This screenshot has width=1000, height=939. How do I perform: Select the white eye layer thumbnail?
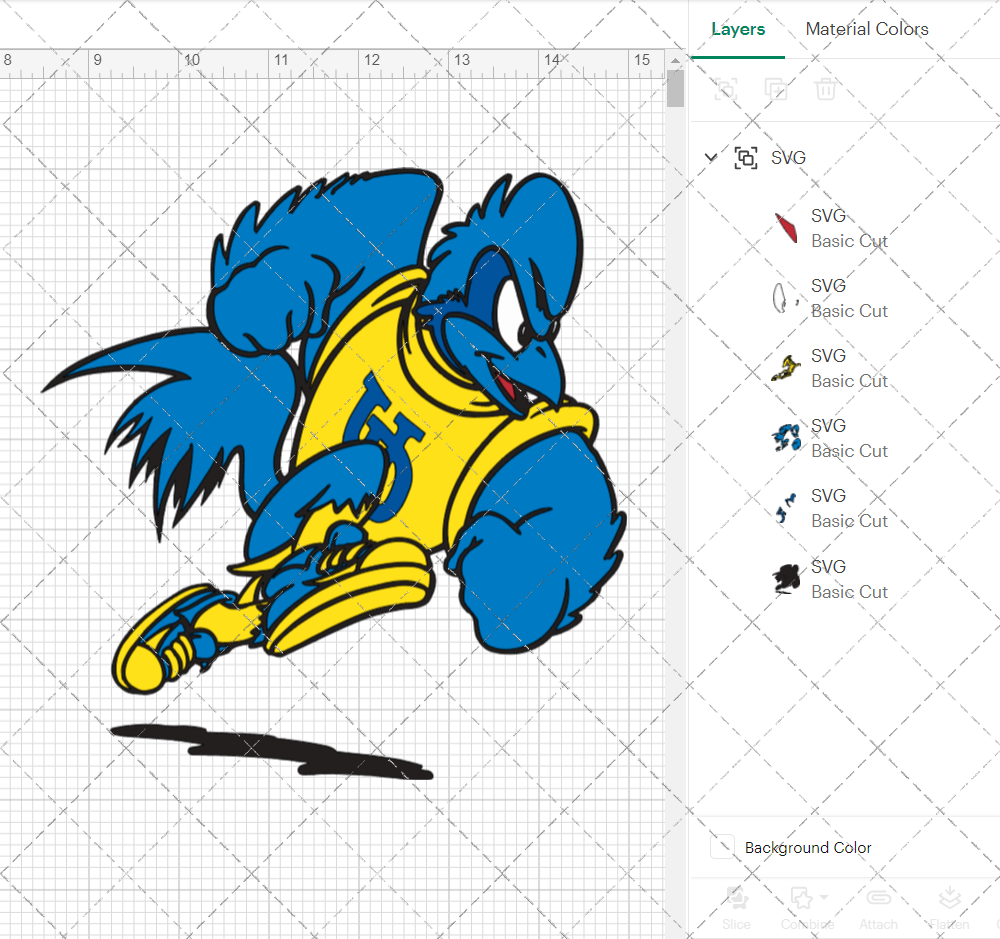coord(785,298)
